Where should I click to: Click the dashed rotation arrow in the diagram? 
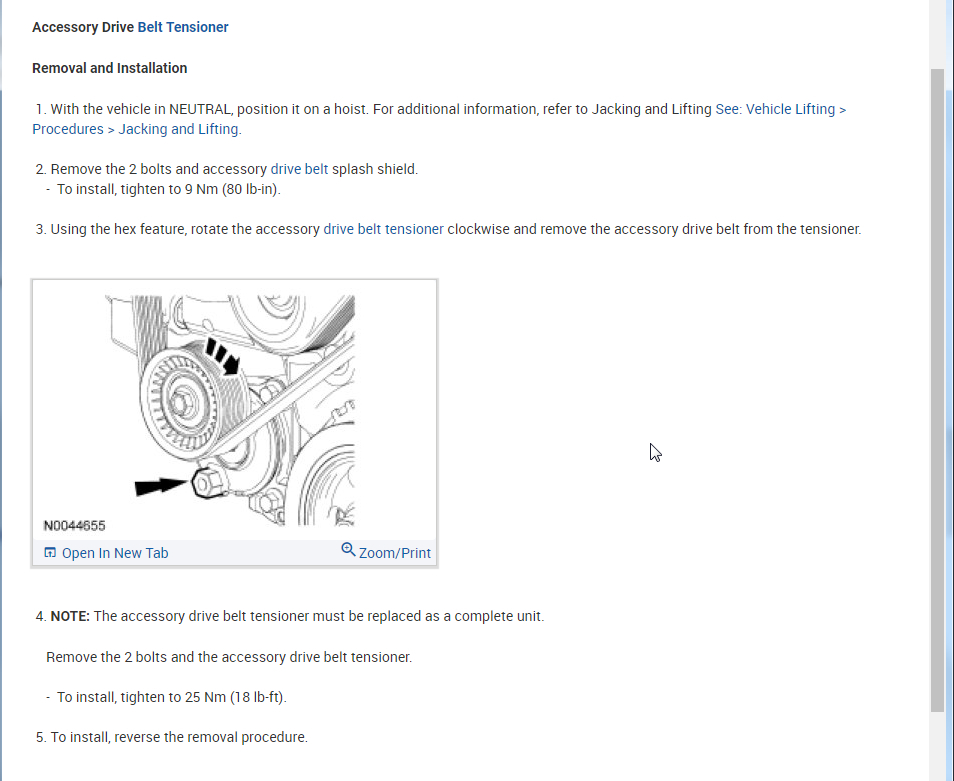click(223, 356)
